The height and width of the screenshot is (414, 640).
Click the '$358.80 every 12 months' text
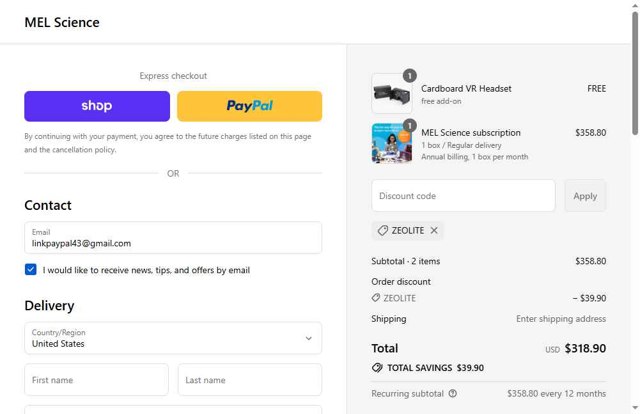(557, 394)
